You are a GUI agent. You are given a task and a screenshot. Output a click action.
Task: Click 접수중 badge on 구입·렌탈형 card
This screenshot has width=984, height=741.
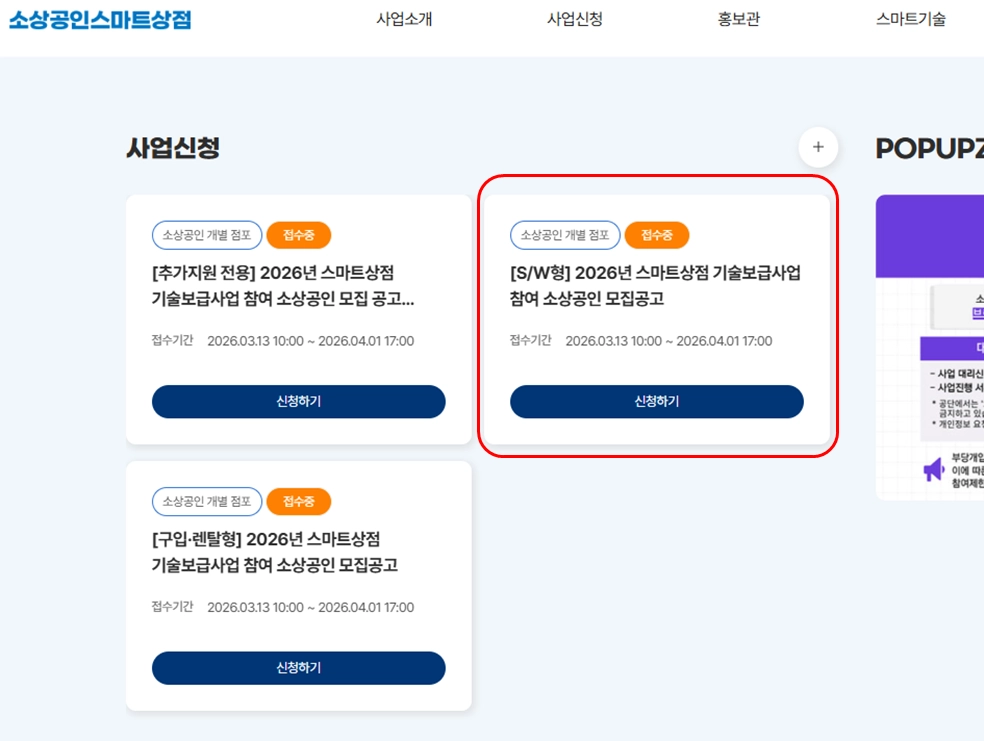pos(299,501)
